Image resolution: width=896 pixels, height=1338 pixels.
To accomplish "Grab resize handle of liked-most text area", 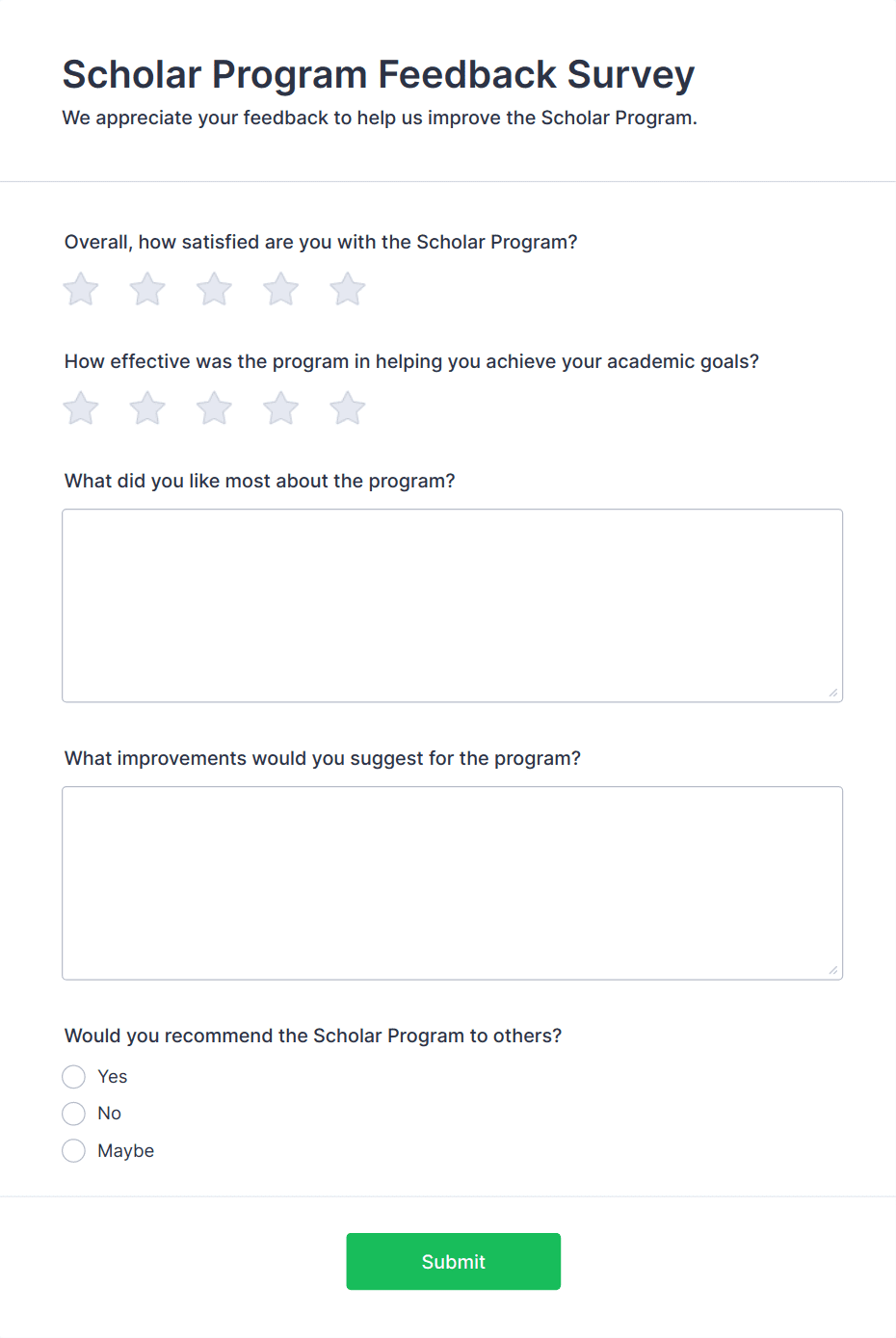I will [833, 693].
